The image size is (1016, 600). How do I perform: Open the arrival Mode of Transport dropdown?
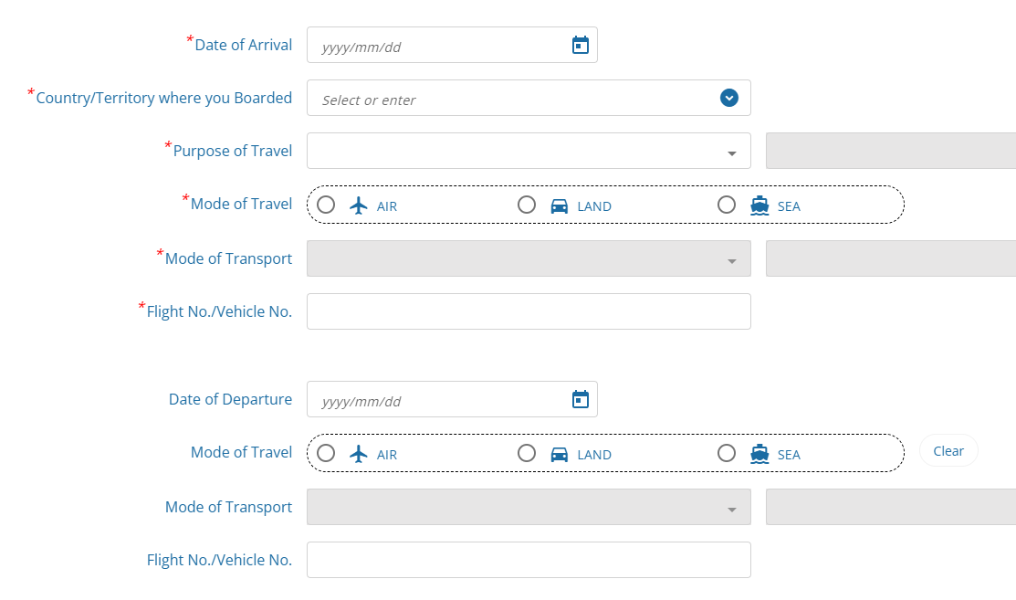(x=529, y=259)
